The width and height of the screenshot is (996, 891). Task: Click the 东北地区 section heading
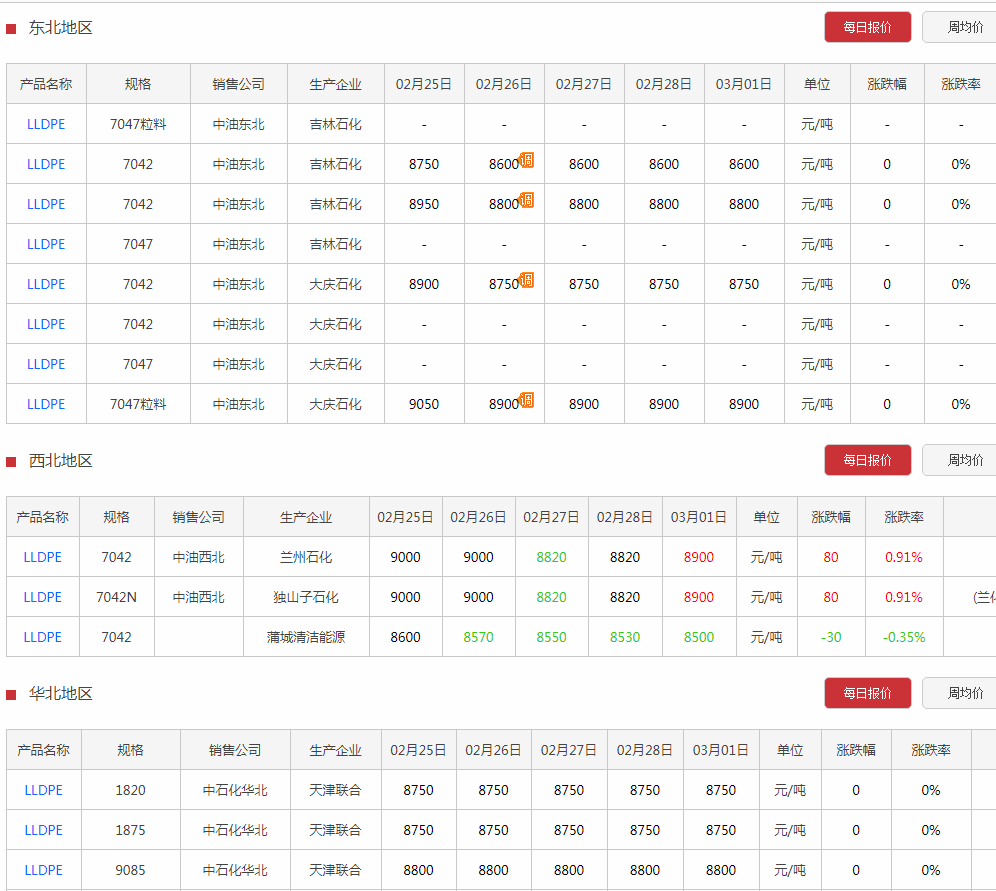60,28
